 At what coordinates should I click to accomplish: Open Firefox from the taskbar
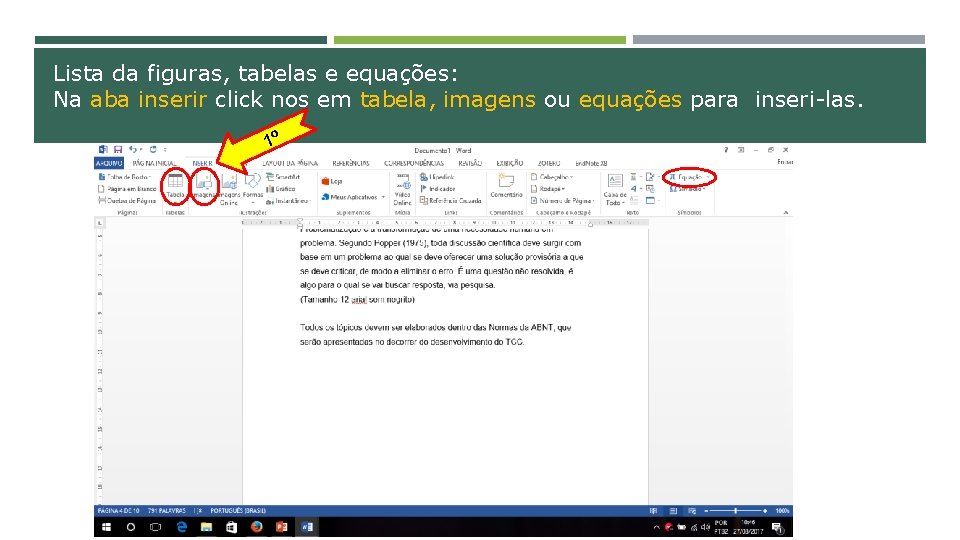click(257, 527)
